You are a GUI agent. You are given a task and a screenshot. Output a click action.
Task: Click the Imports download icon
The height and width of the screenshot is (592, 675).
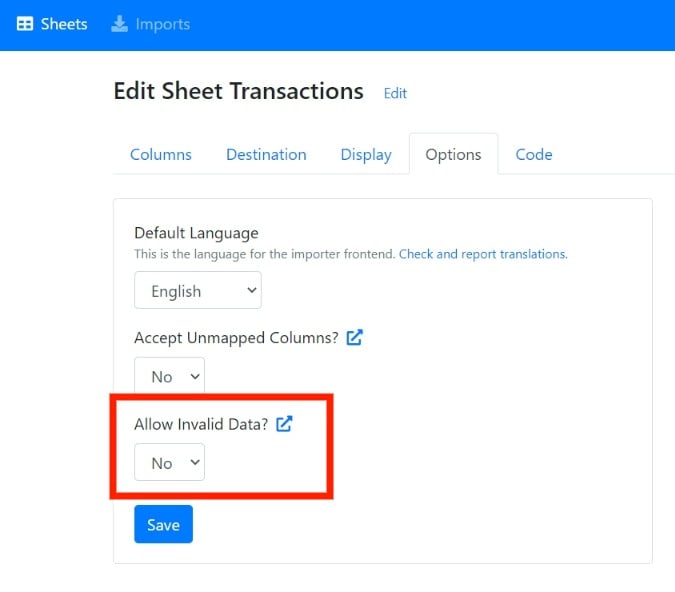119,24
